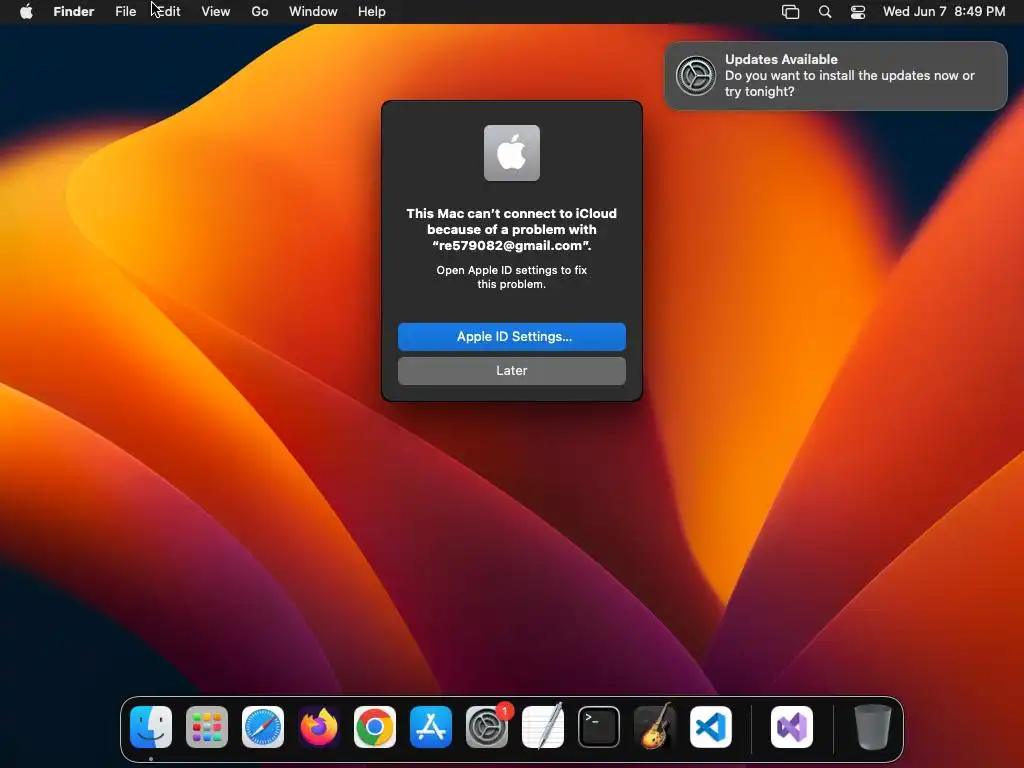Image resolution: width=1024 pixels, height=768 pixels.
Task: Open Launchpad from the Dock
Action: click(x=207, y=727)
